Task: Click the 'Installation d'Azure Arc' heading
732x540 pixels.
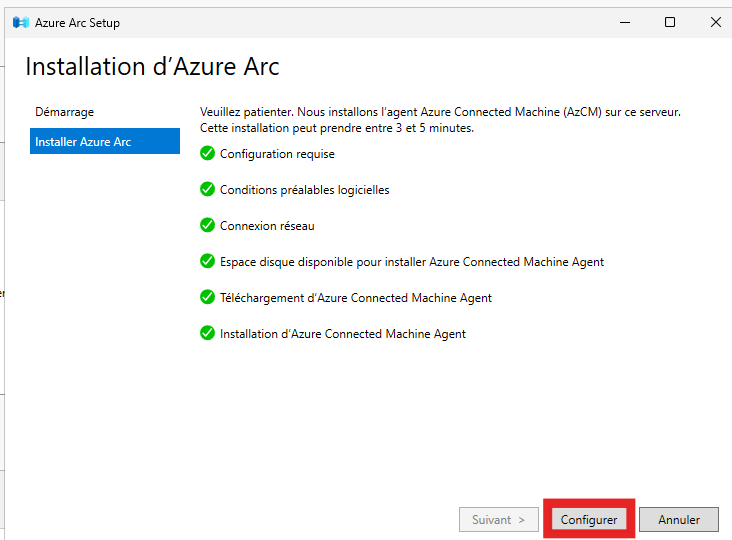Action: point(152,66)
